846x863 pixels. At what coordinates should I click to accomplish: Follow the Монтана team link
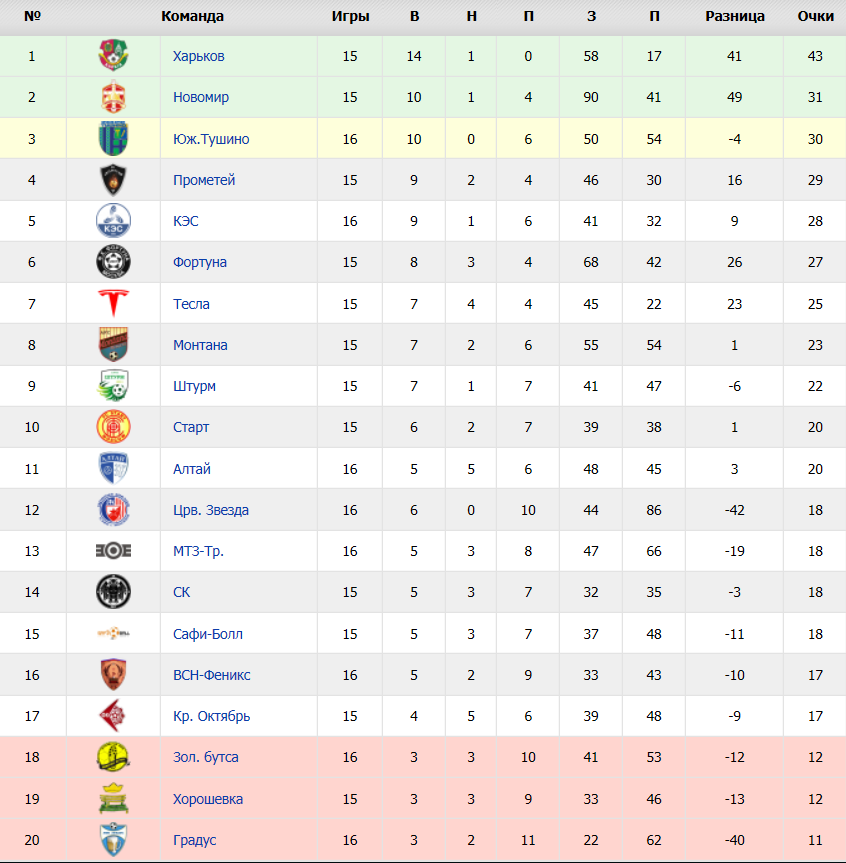tap(200, 346)
